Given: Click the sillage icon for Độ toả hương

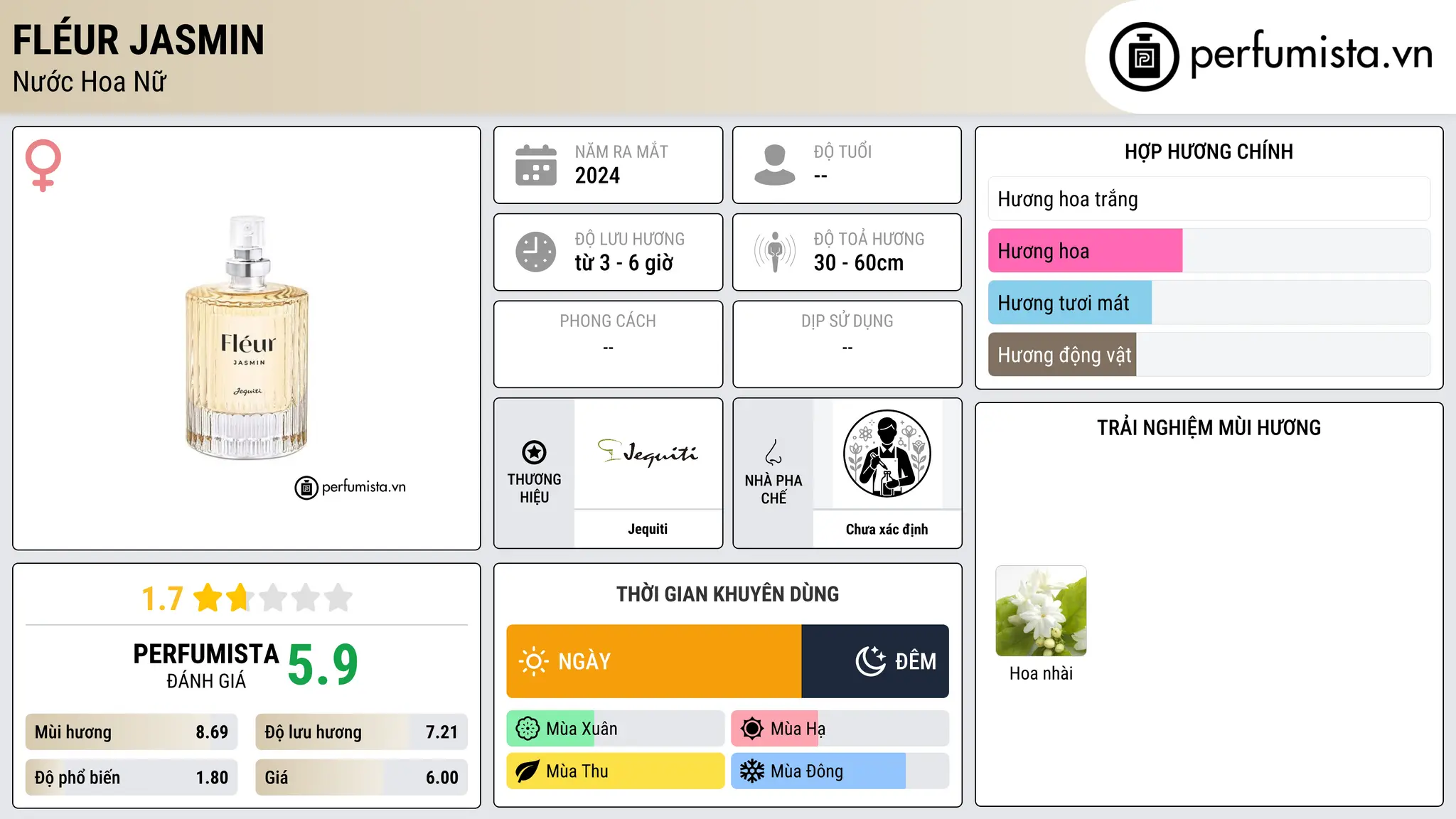Looking at the screenshot, I should [x=774, y=252].
